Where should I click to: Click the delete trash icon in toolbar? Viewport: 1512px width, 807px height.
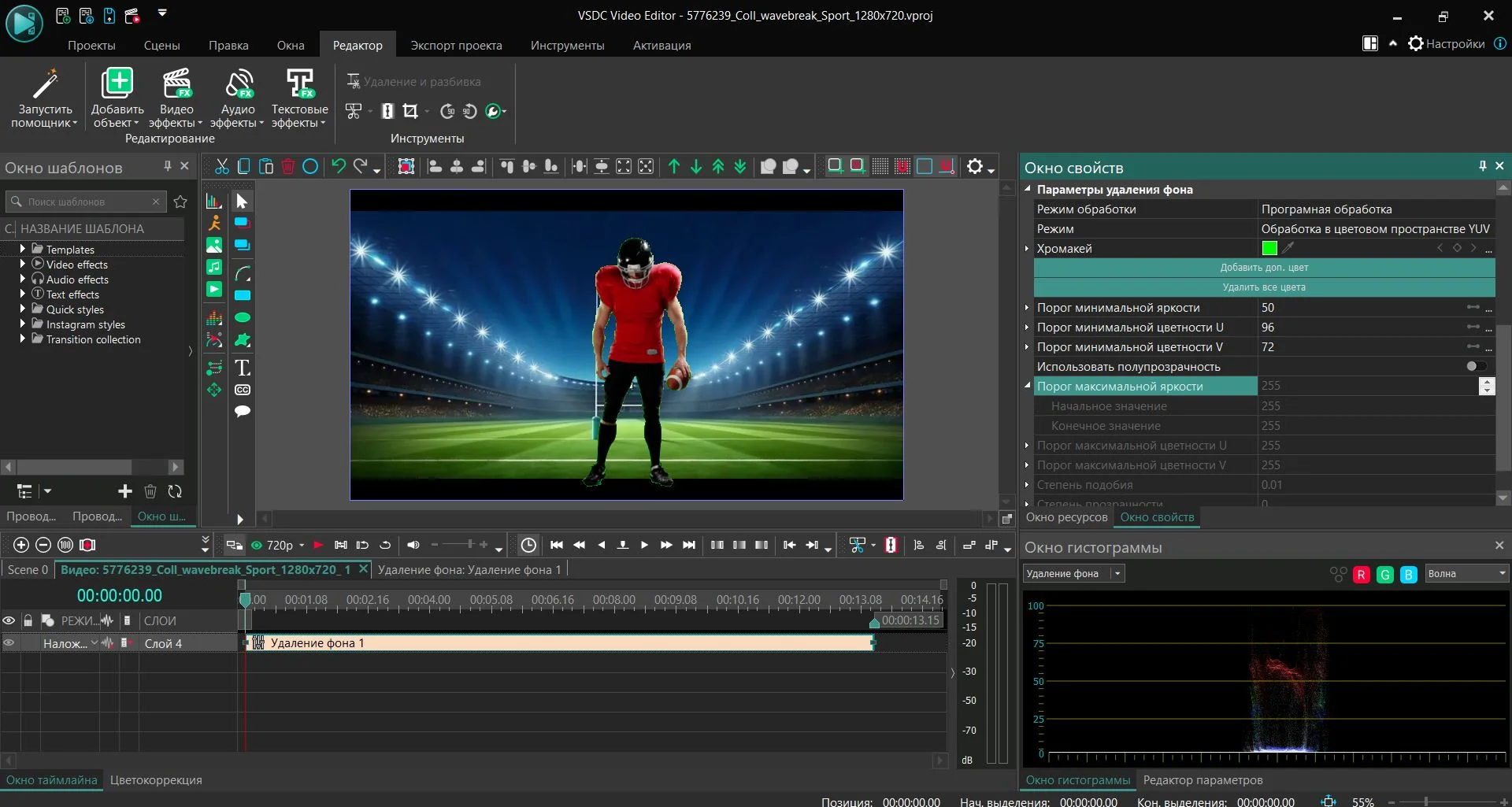288,166
